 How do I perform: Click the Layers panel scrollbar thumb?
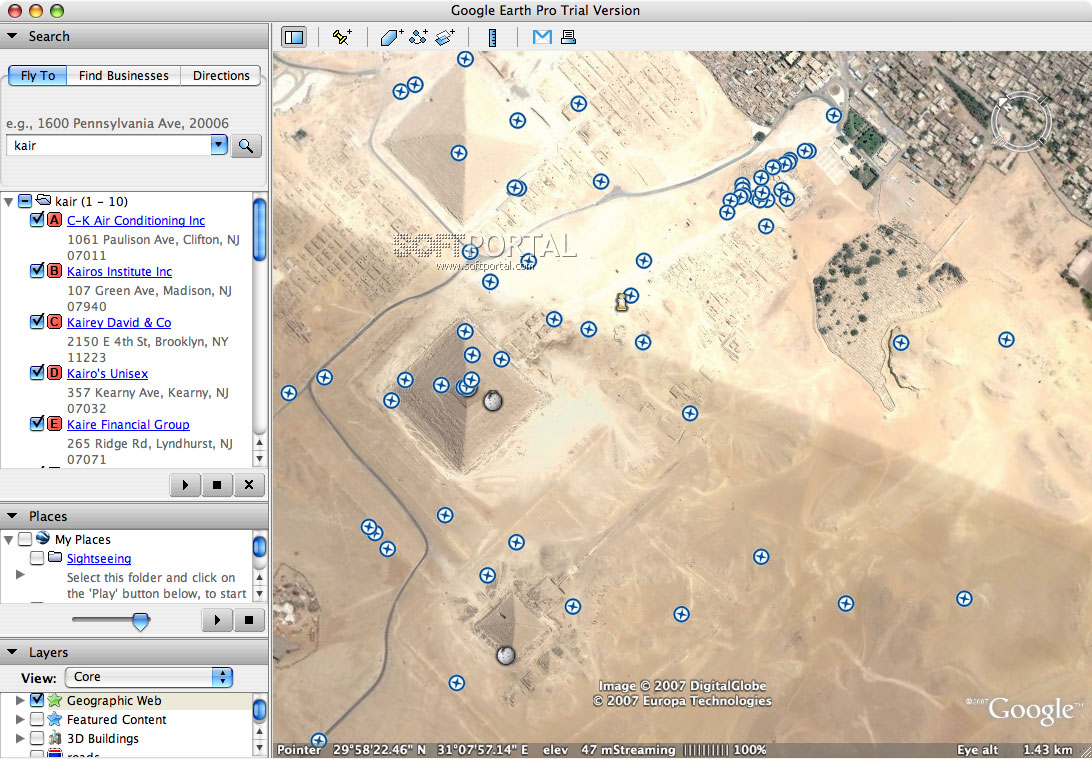259,710
